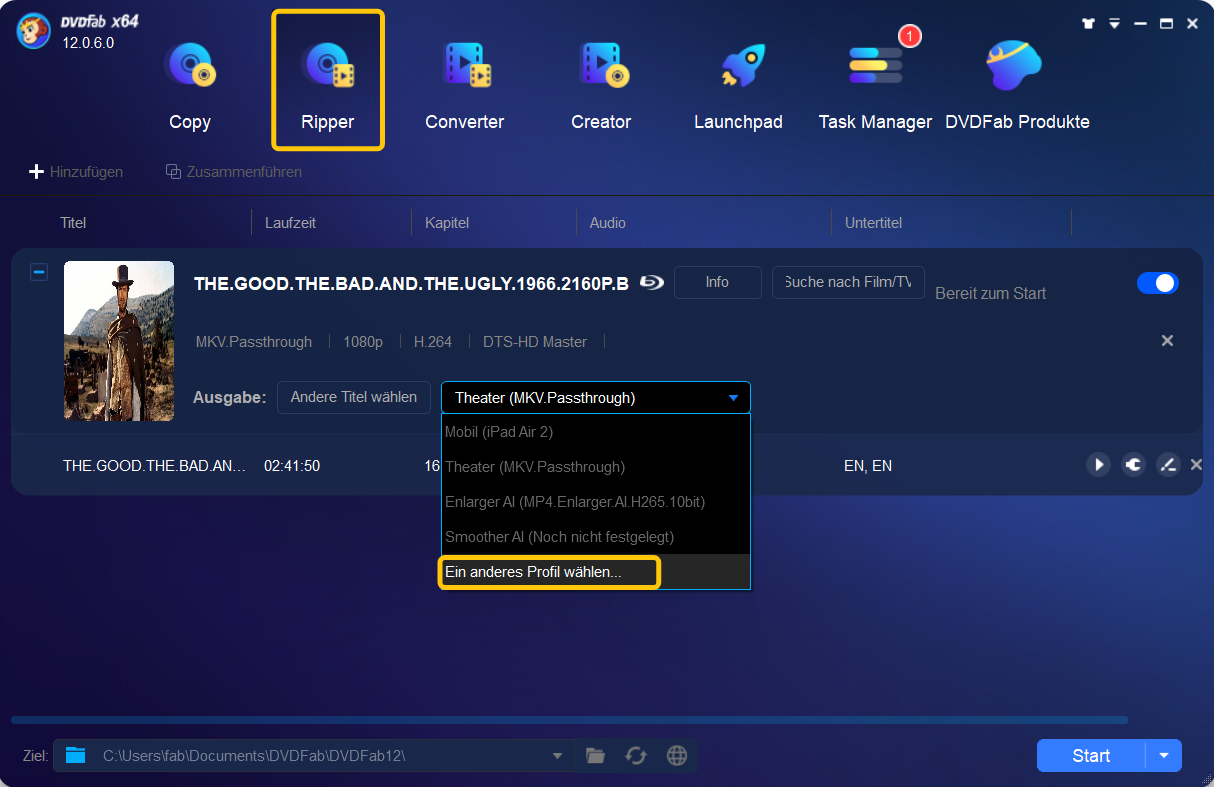Choose Ein anderes Profil wählen...
1214x787 pixels.
point(595,572)
